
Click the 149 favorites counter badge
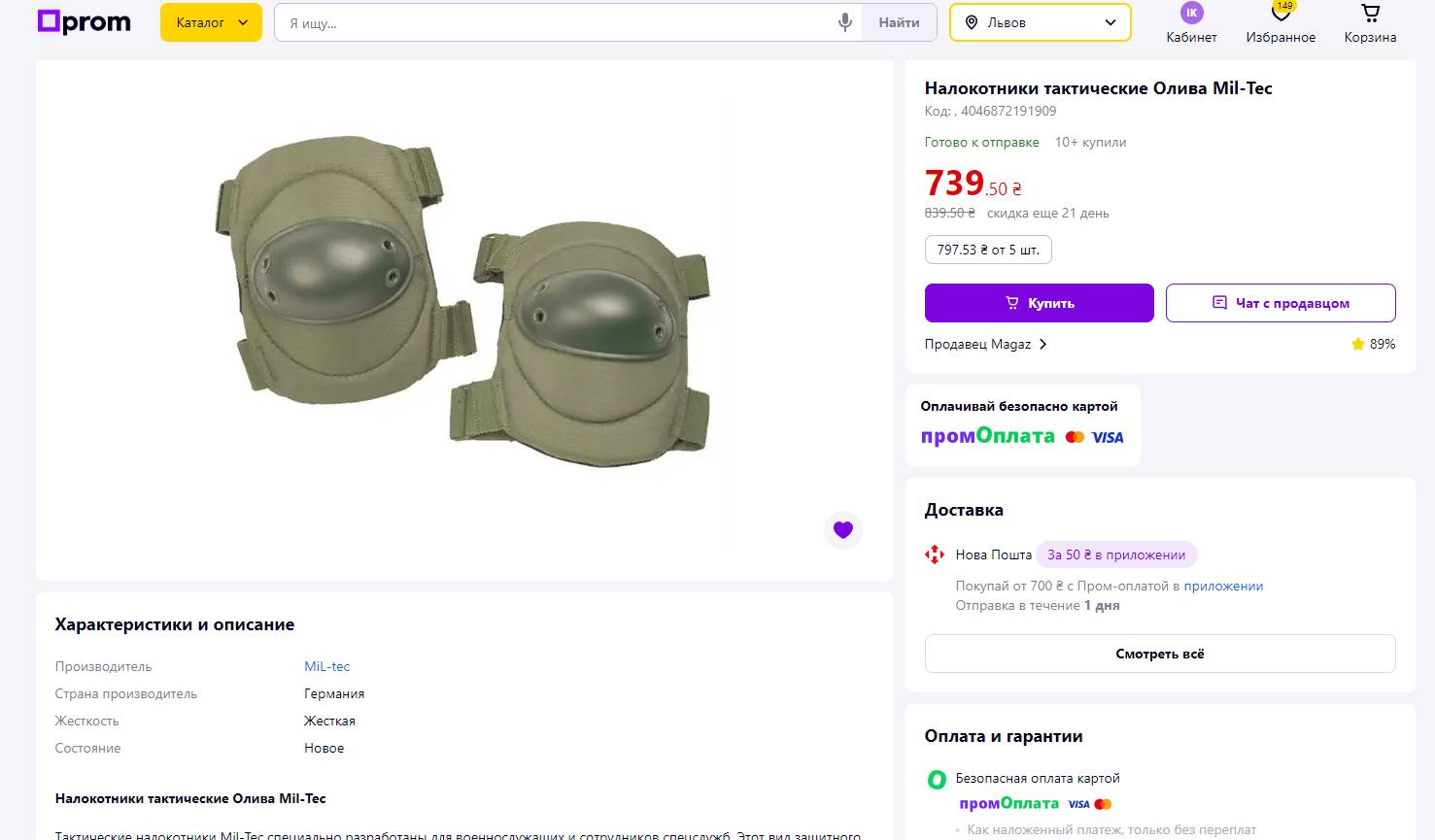tap(1284, 6)
